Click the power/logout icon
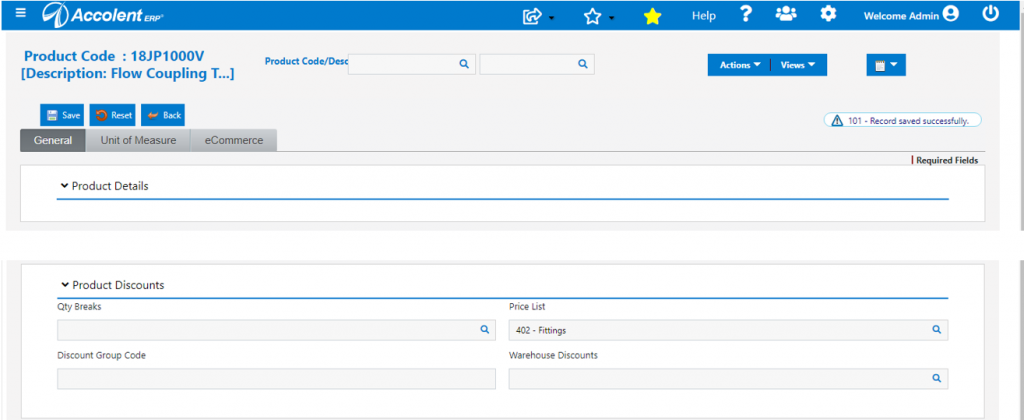This screenshot has width=1024, height=420. pyautogui.click(x=991, y=14)
